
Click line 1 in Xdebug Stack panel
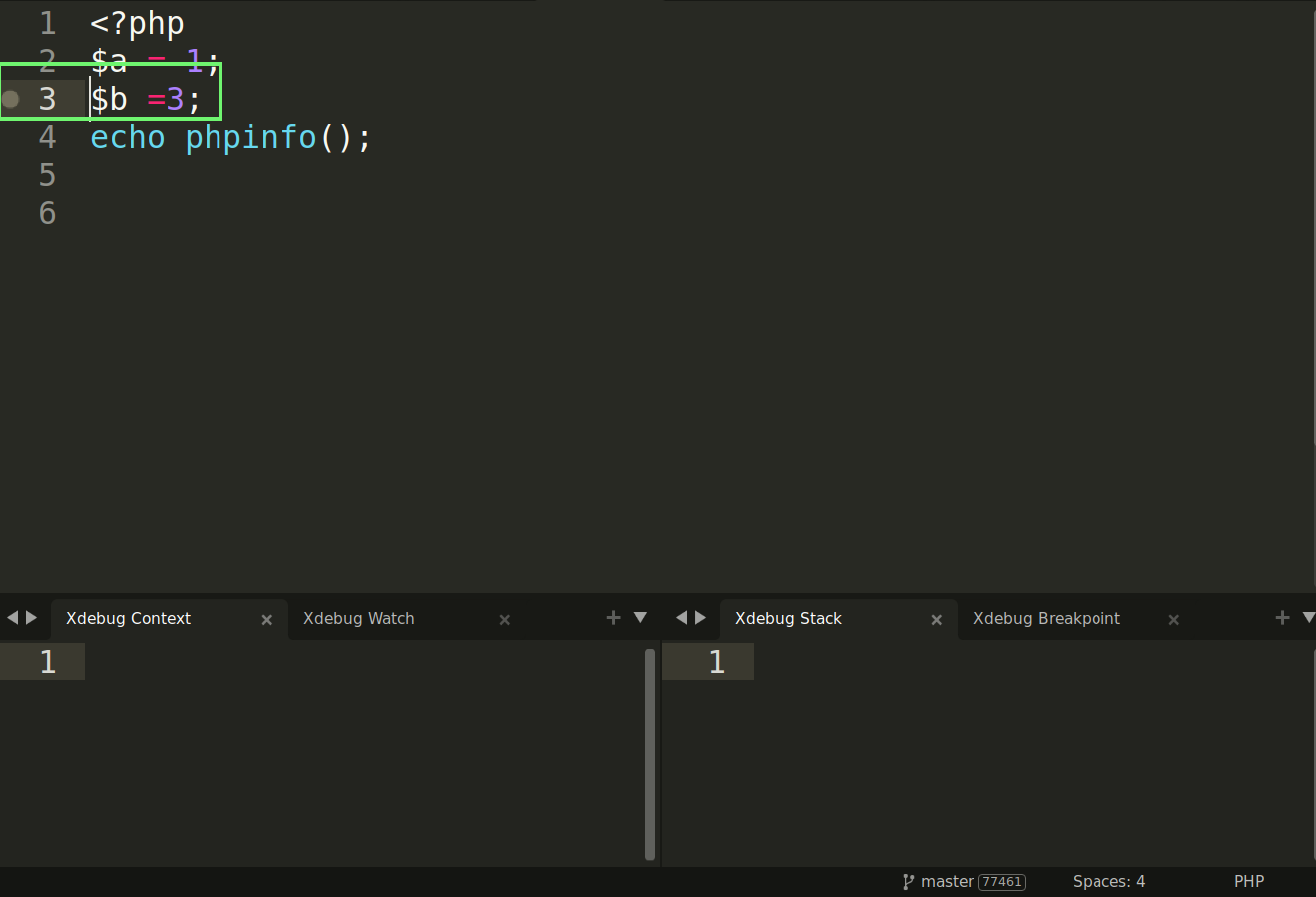716,662
